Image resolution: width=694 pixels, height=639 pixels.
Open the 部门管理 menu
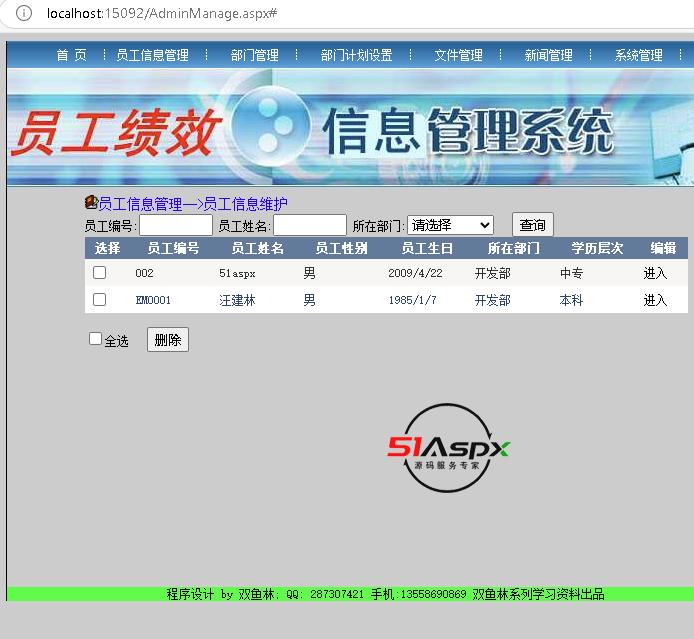[254, 56]
